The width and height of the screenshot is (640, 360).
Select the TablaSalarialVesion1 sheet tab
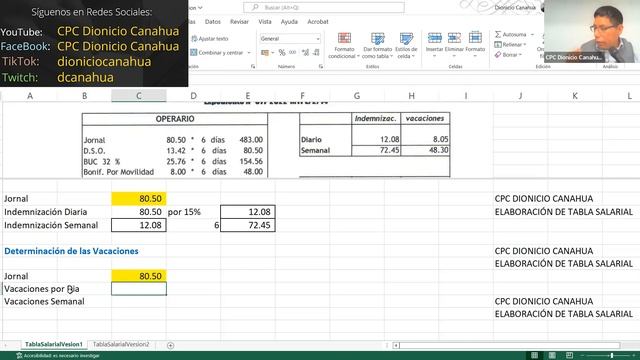point(53,344)
